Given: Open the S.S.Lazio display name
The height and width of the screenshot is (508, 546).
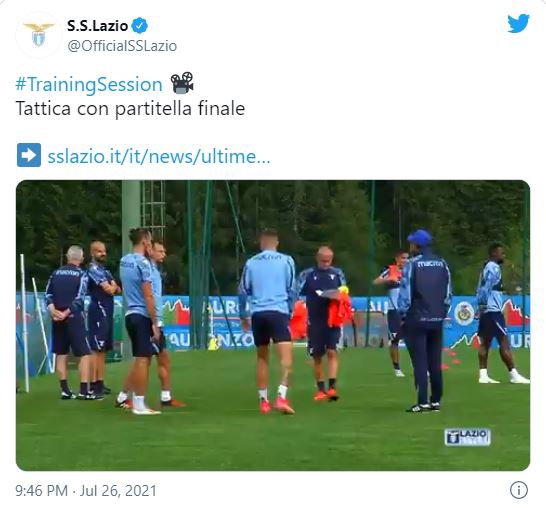Looking at the screenshot, I should pyautogui.click(x=98, y=26).
